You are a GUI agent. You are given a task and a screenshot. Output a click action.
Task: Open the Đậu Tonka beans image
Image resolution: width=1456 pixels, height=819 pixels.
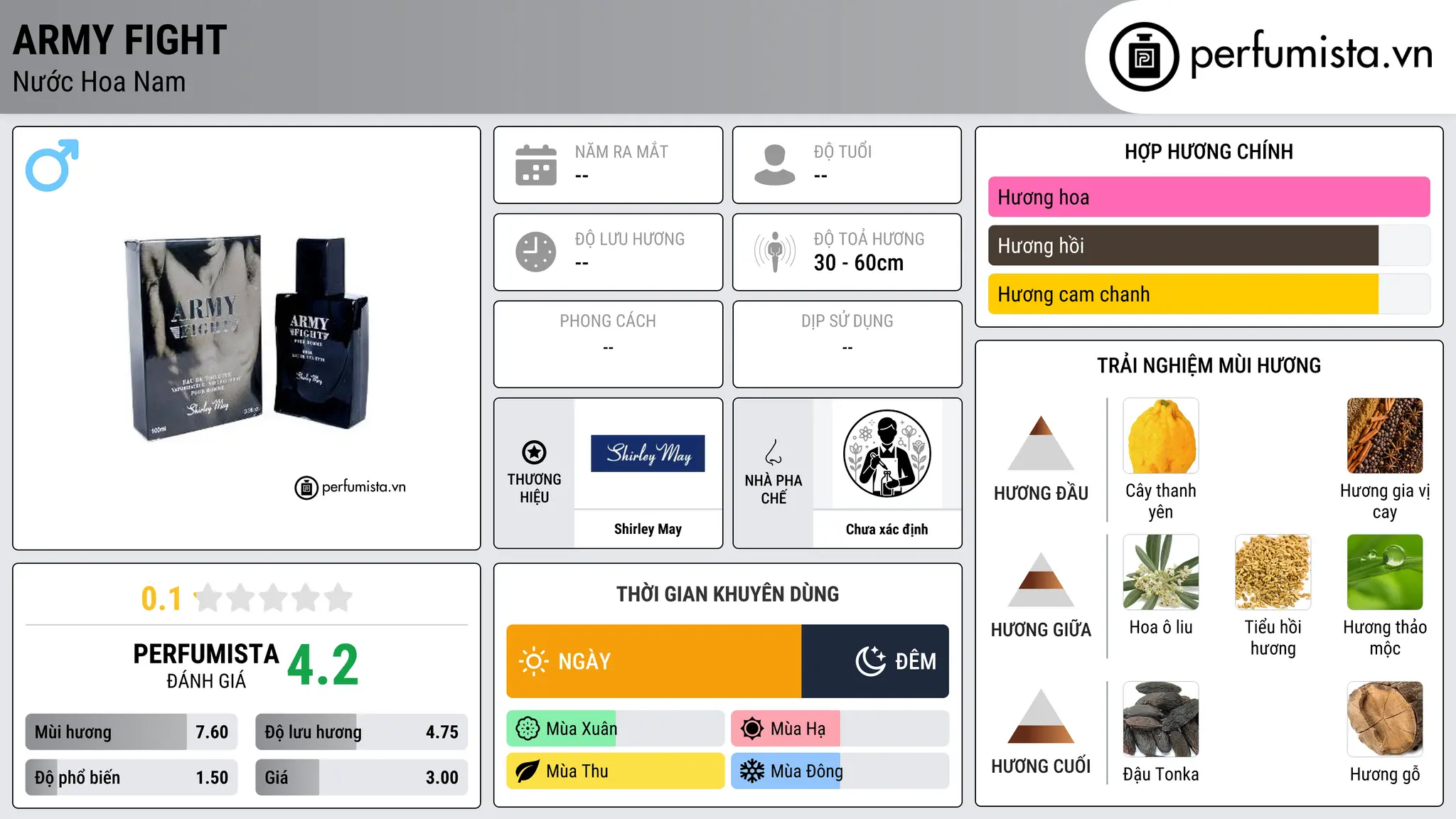1161,719
